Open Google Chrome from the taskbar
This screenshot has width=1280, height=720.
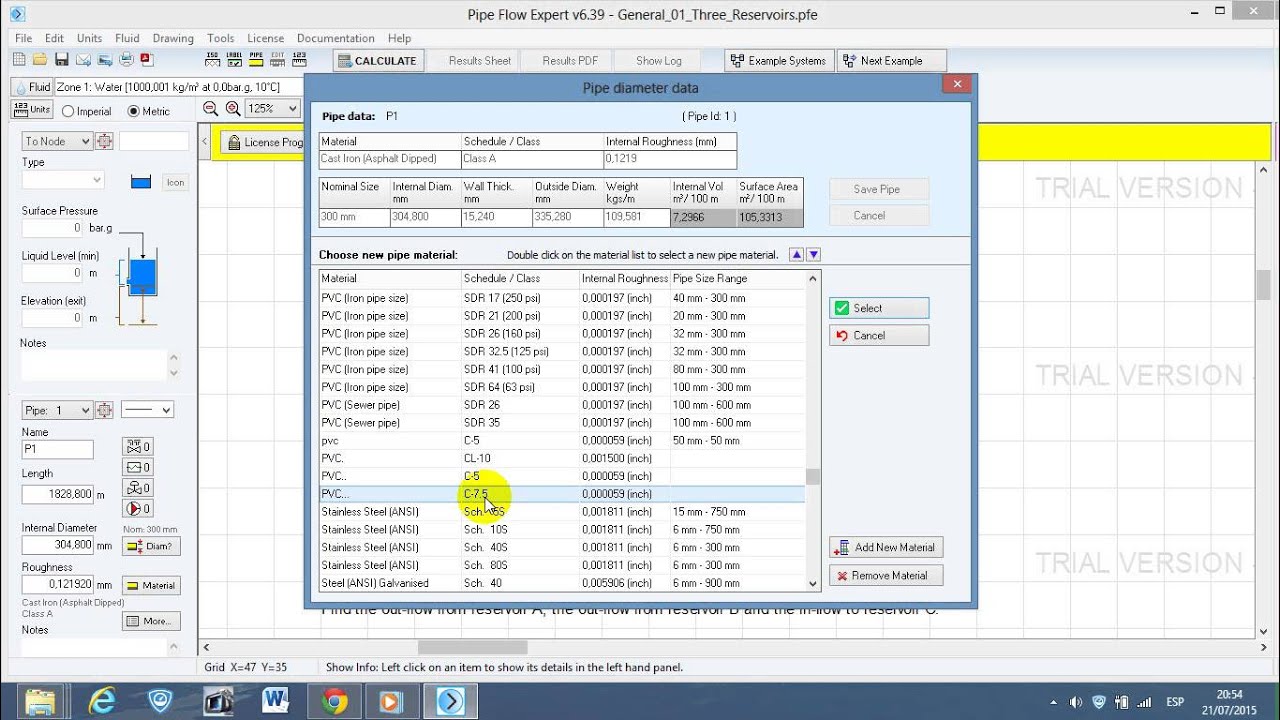click(x=335, y=700)
